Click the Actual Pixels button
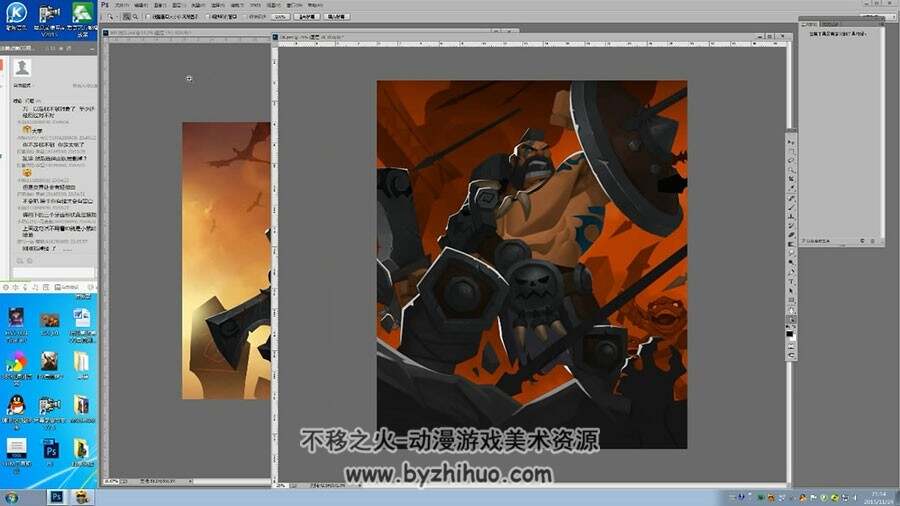Image resolution: width=900 pixels, height=506 pixels. click(x=280, y=17)
